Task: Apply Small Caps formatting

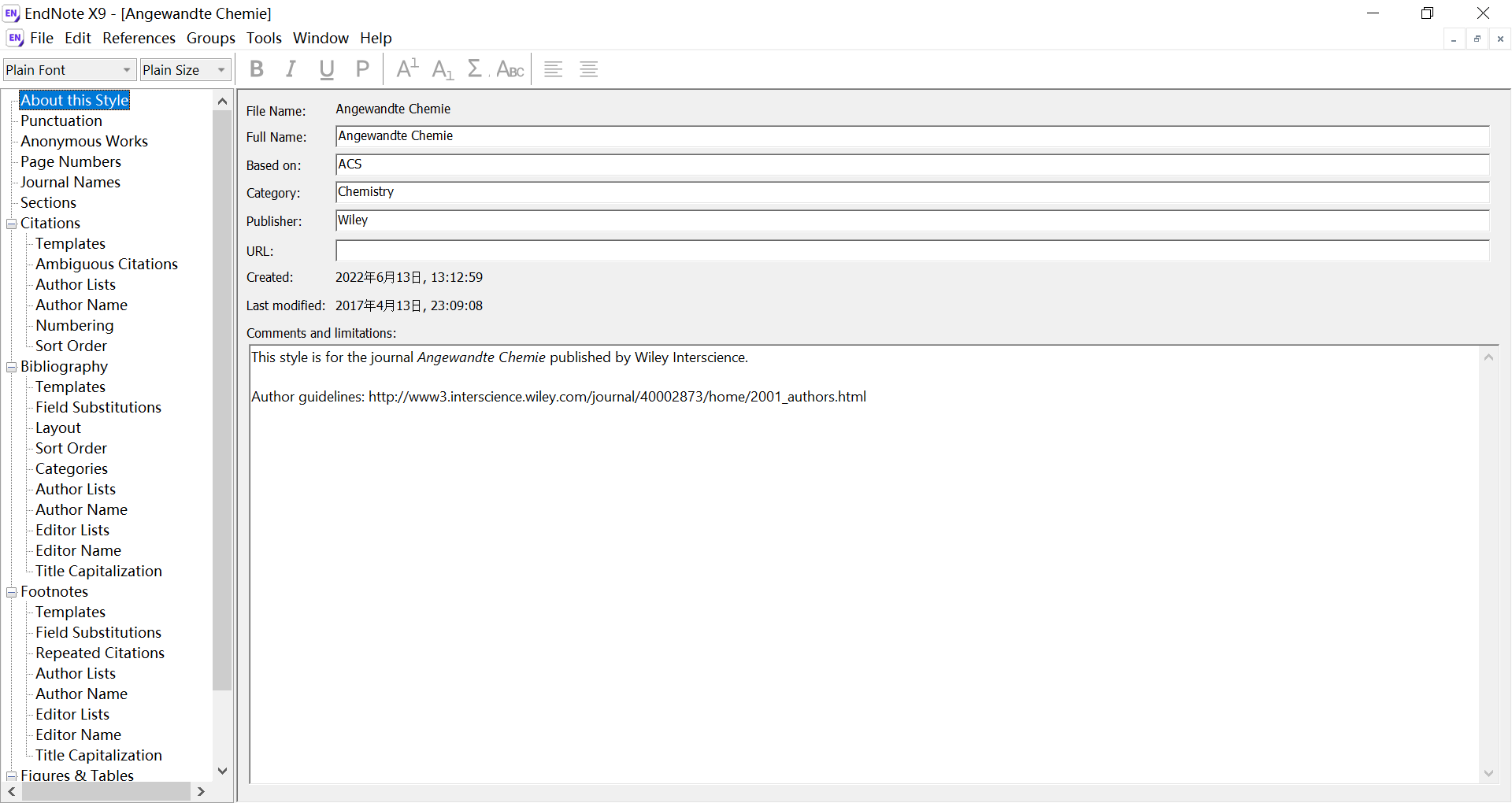Action: [x=510, y=69]
